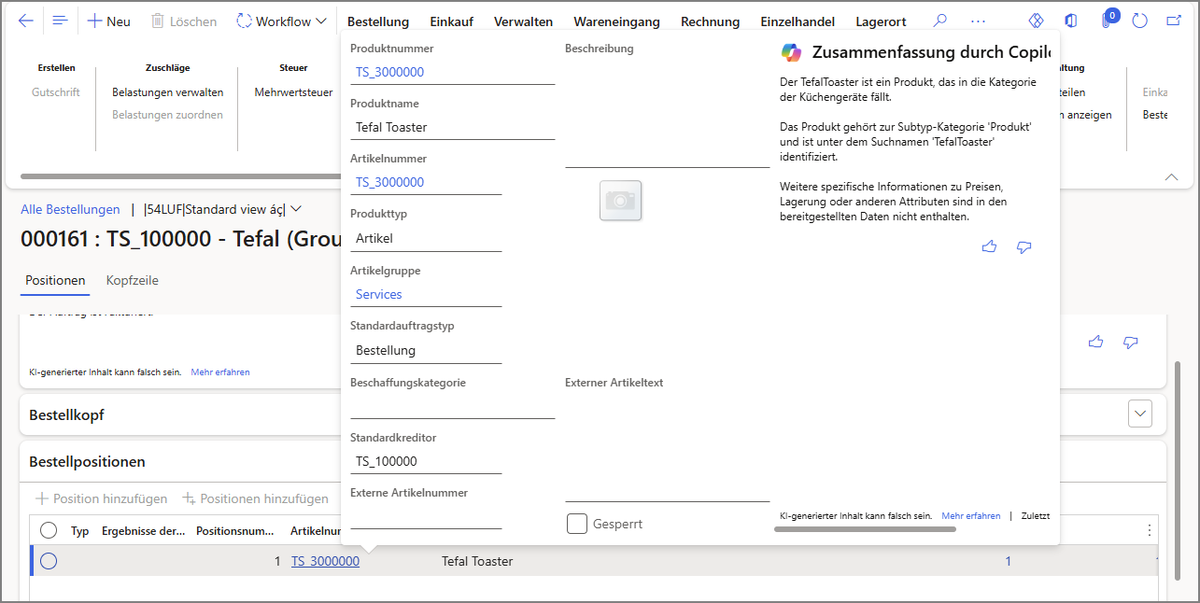Click Positionen hinzufügen
The image size is (1200, 603).
(x=255, y=498)
